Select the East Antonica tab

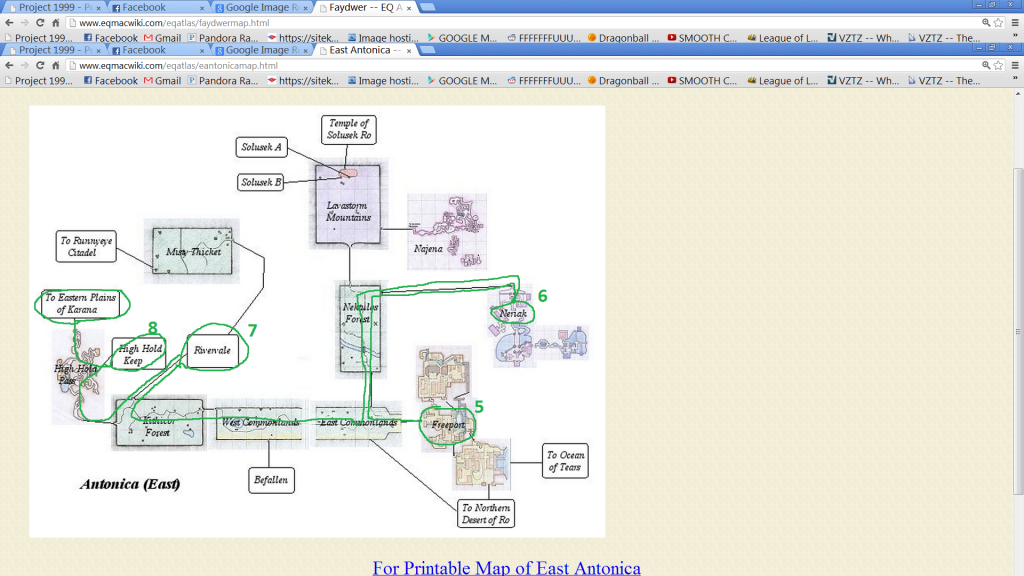[x=364, y=50]
